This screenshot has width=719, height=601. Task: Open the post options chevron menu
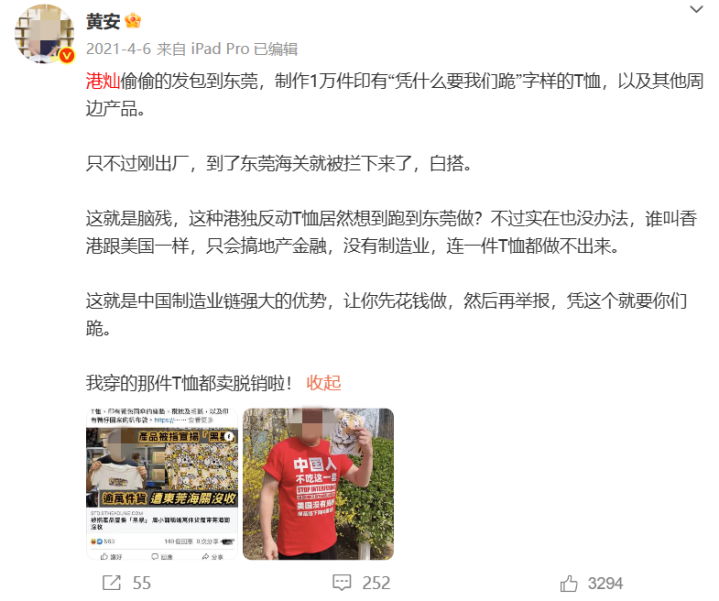point(696,9)
